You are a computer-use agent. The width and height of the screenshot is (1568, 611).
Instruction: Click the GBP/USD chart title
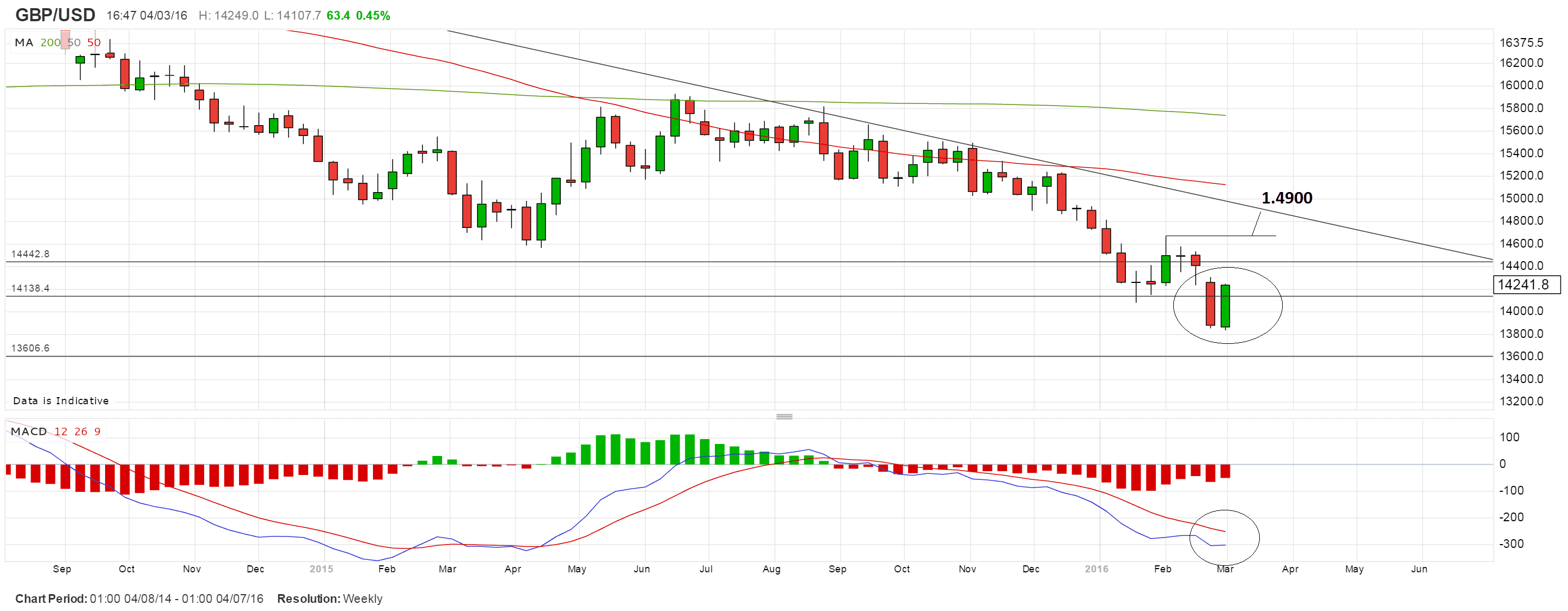55,15
